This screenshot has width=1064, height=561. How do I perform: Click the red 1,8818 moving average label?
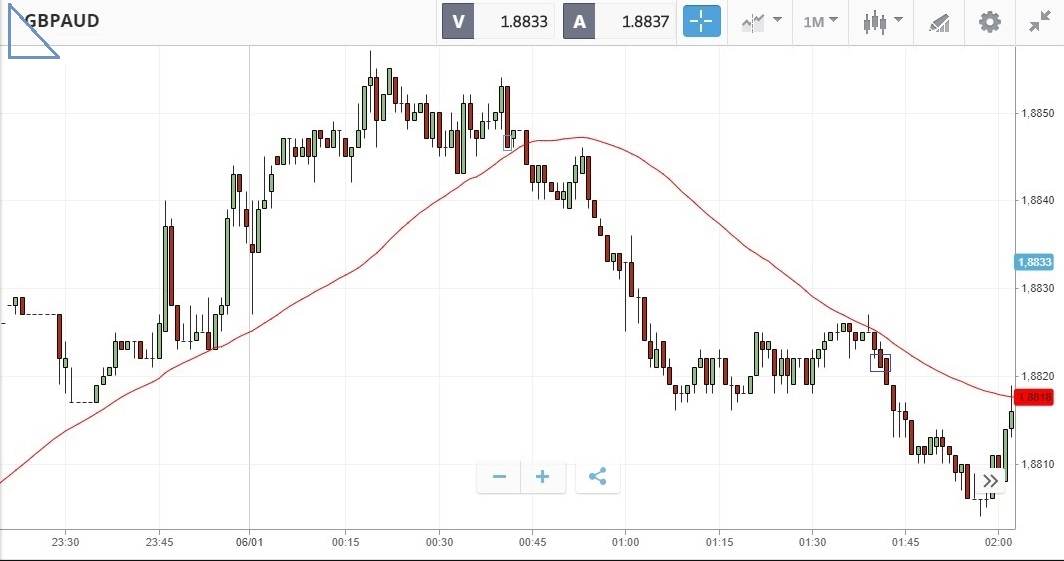1034,398
